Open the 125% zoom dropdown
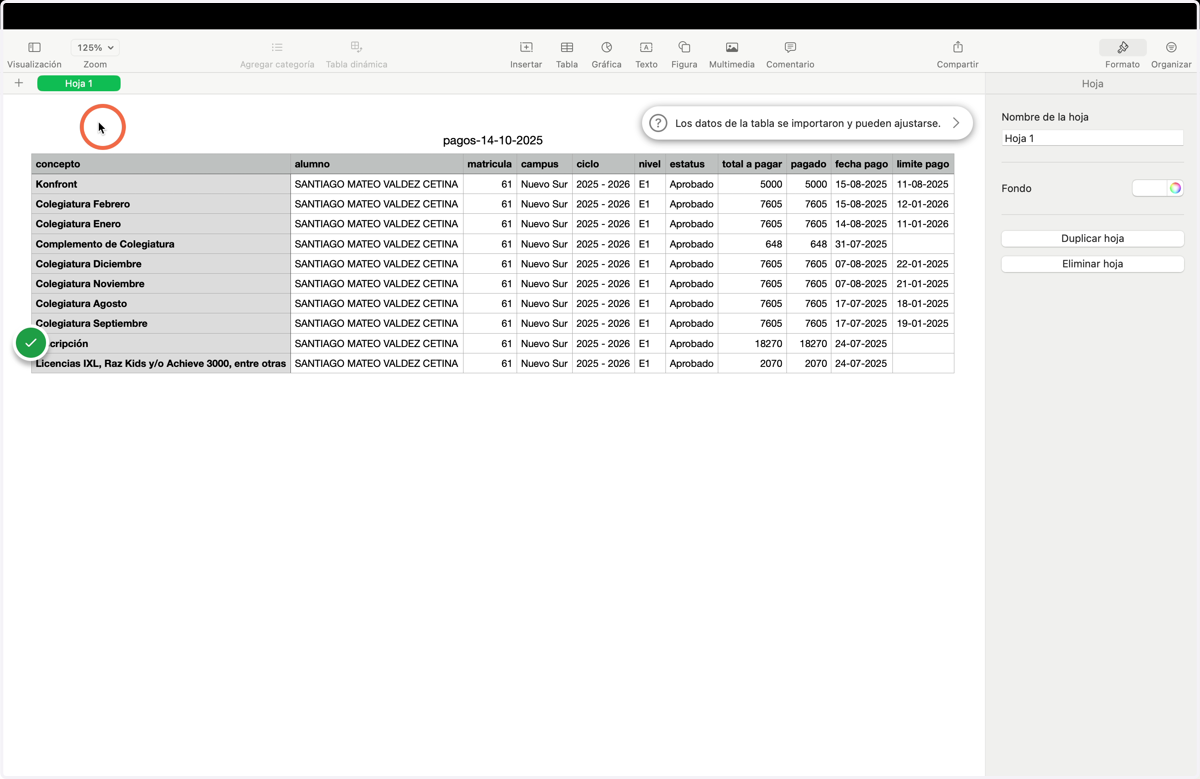Screen dimensions: 1200x779 (95, 47)
